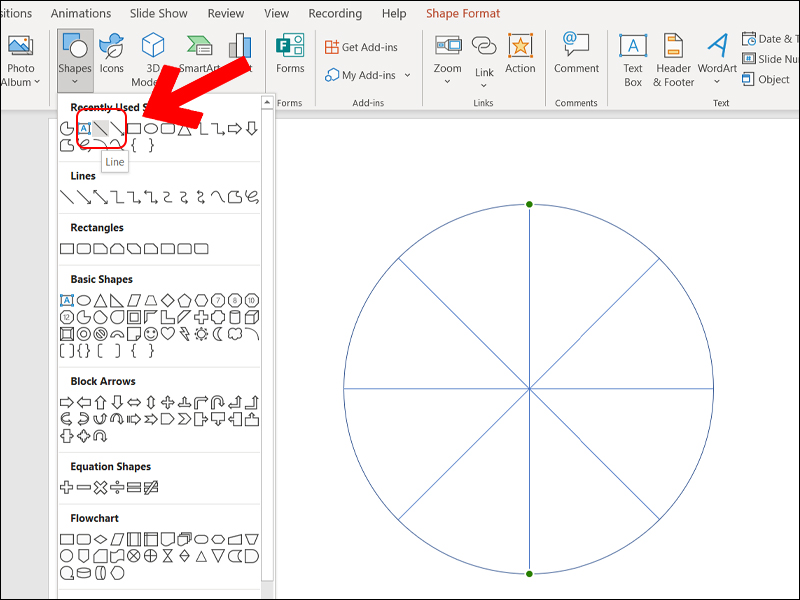Choose the smiley face basic shape
The image size is (800, 600).
151,333
